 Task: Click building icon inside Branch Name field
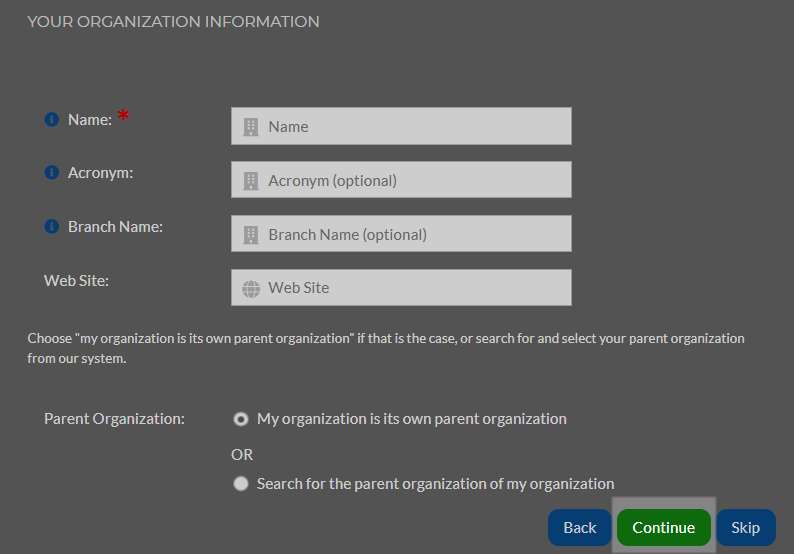click(x=251, y=234)
